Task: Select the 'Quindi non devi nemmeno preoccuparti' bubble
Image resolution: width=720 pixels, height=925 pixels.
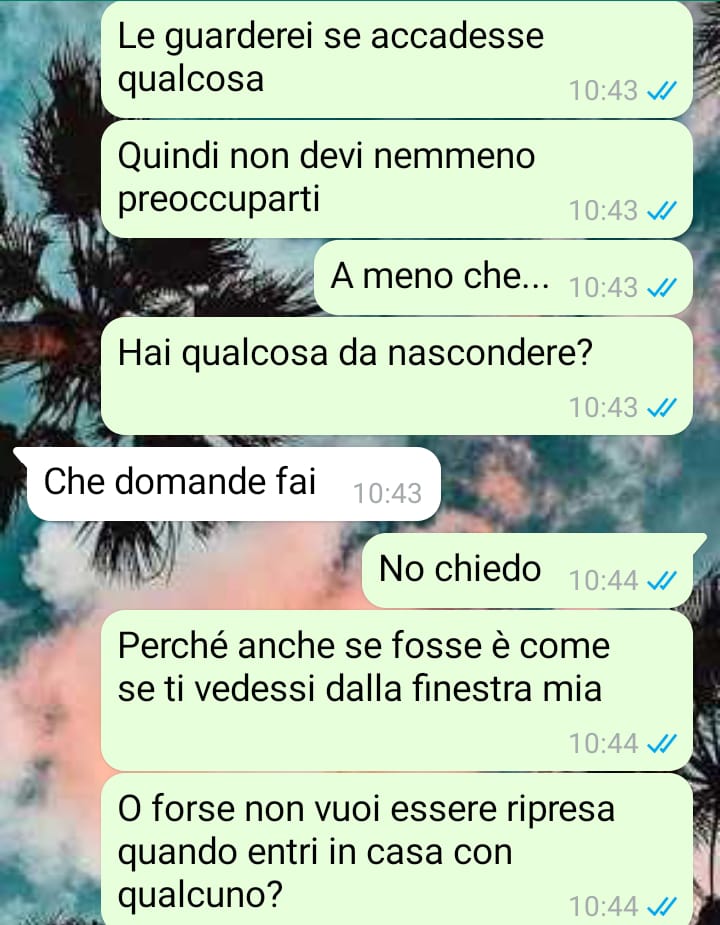Action: [x=397, y=179]
